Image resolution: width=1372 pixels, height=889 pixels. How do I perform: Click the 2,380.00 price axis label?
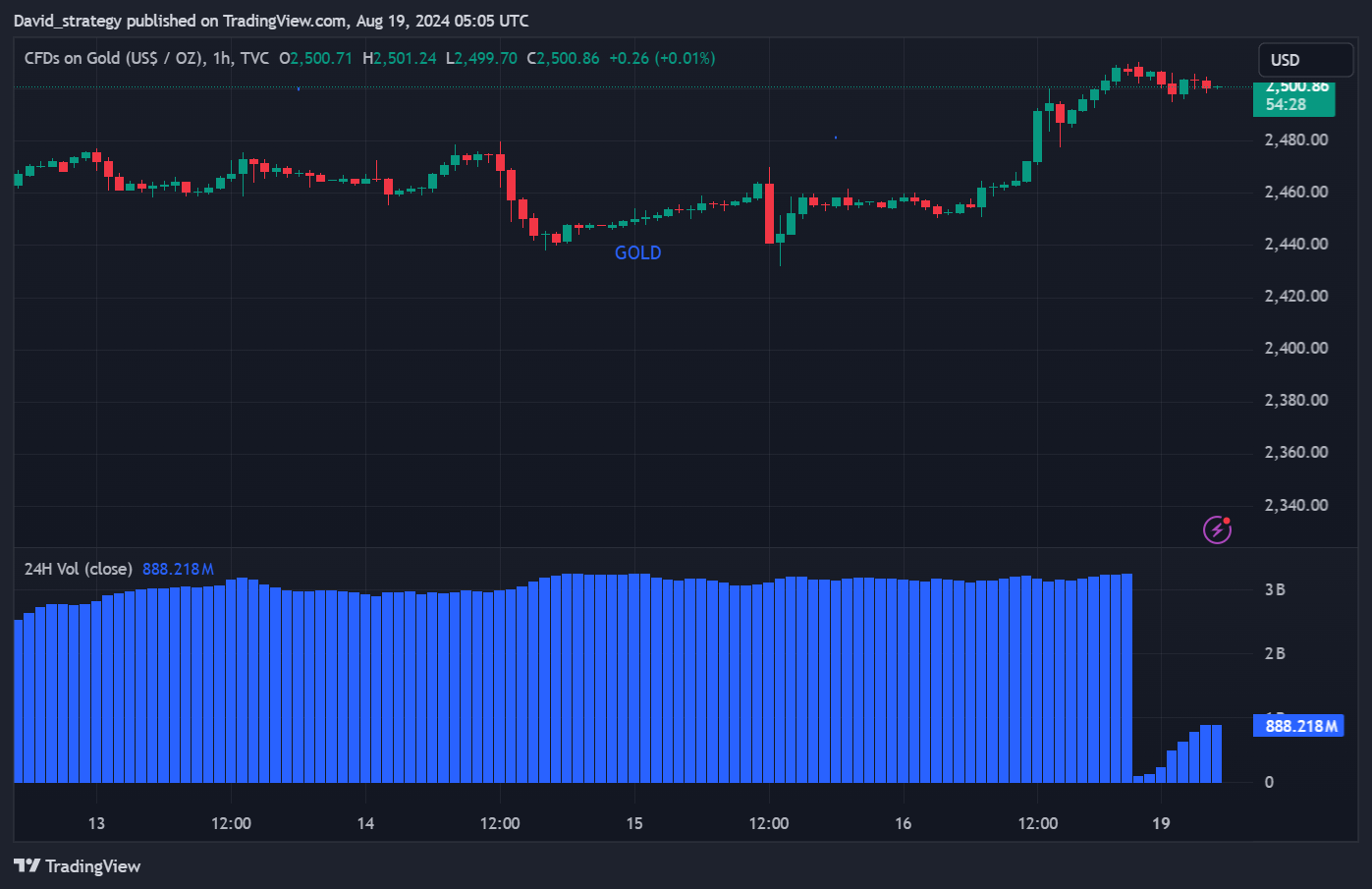[1296, 401]
